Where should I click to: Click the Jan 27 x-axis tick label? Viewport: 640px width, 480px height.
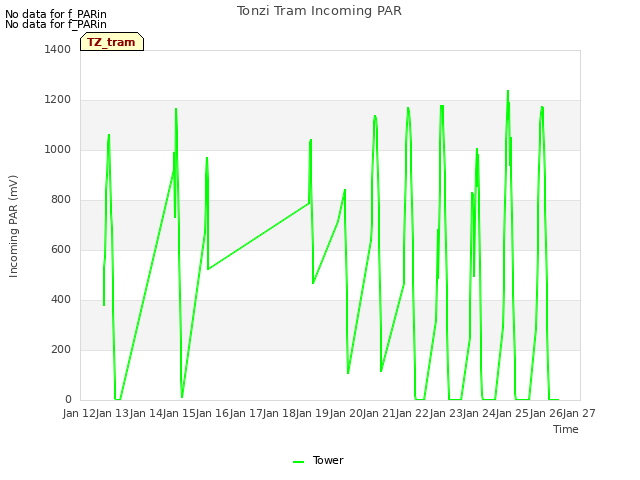click(579, 413)
